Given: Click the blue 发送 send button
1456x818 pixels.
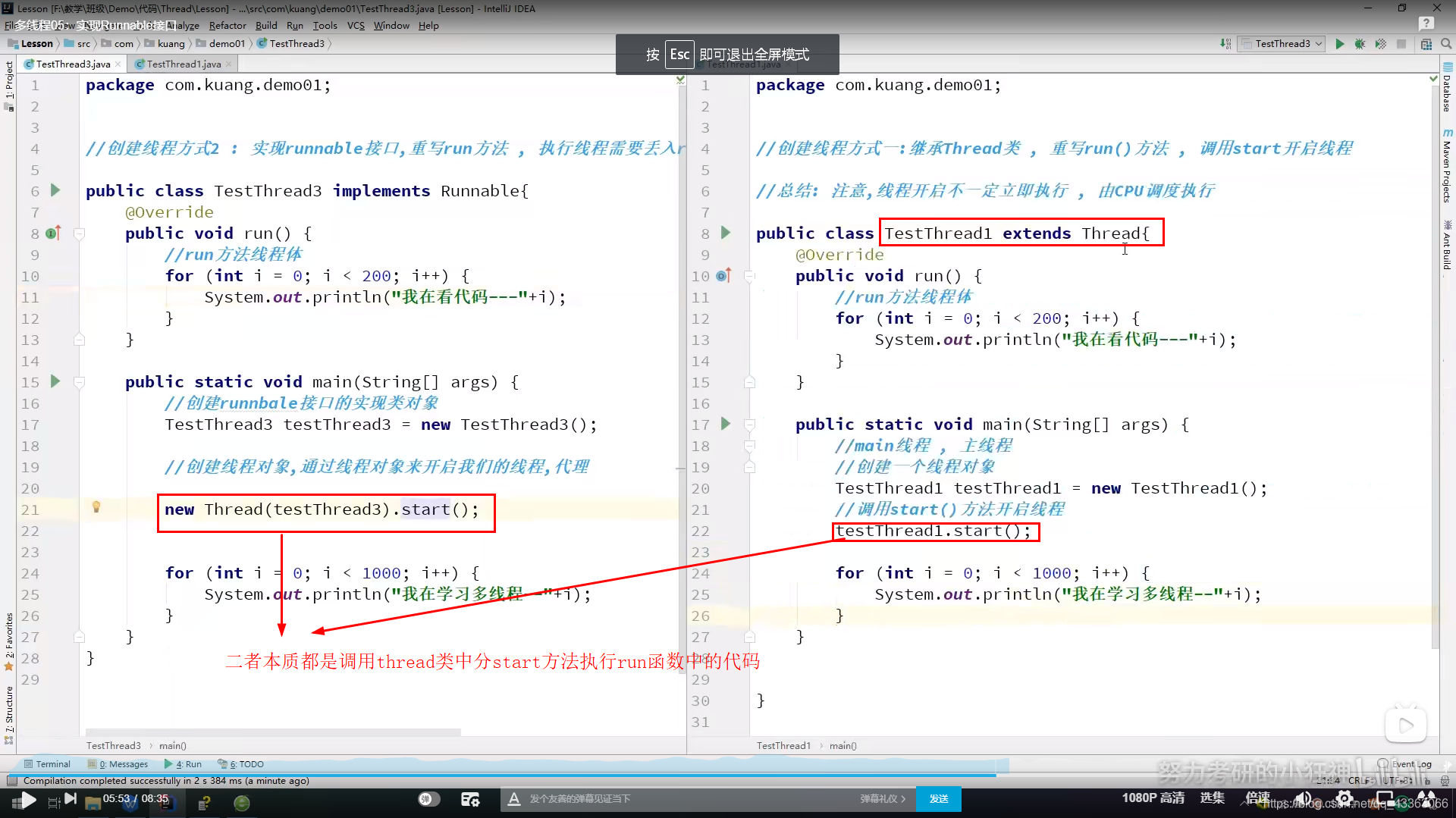Looking at the screenshot, I should [x=939, y=799].
